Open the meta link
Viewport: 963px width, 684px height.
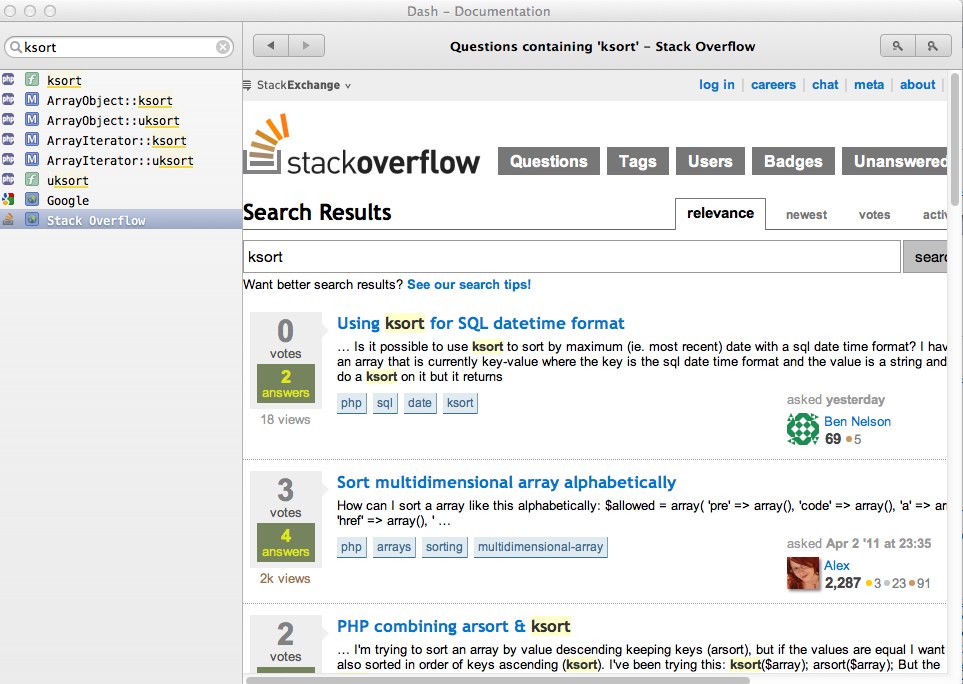[869, 85]
